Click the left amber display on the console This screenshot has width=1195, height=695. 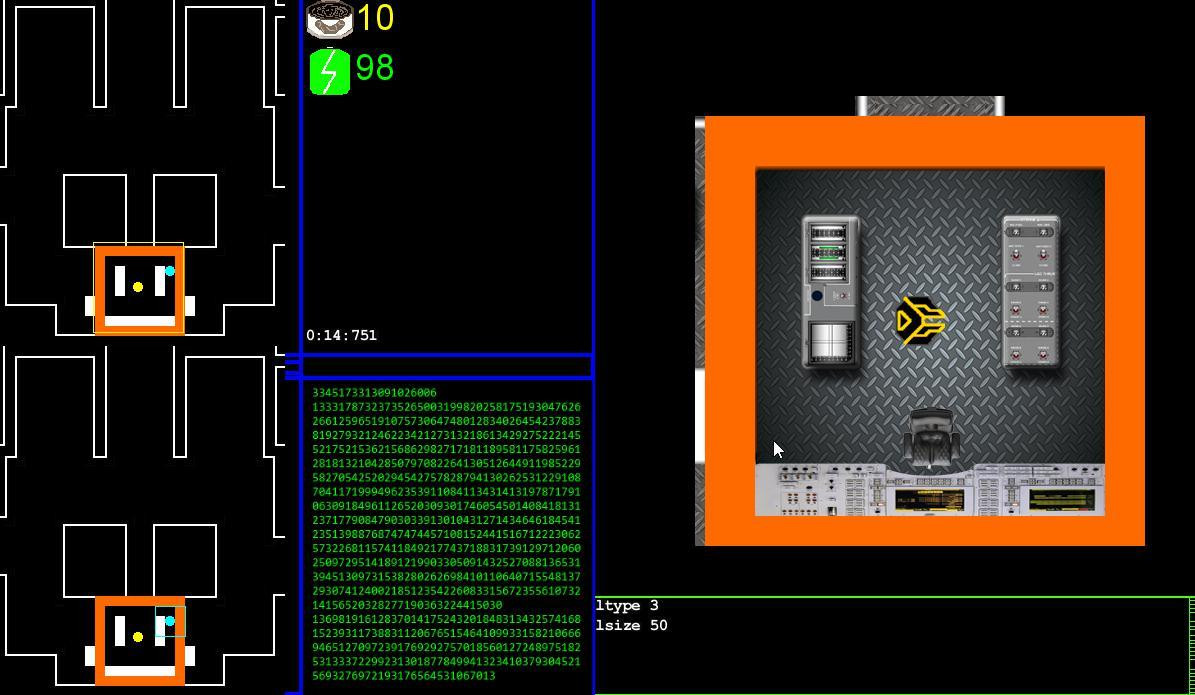click(x=929, y=501)
